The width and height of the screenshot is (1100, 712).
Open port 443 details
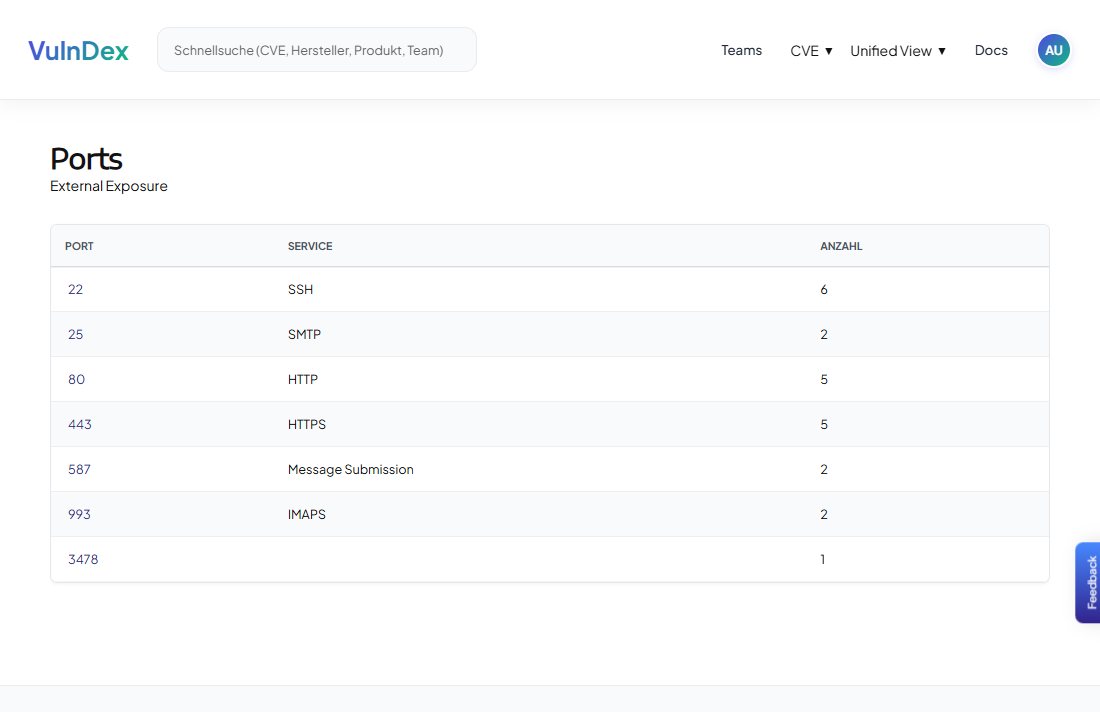coord(79,424)
